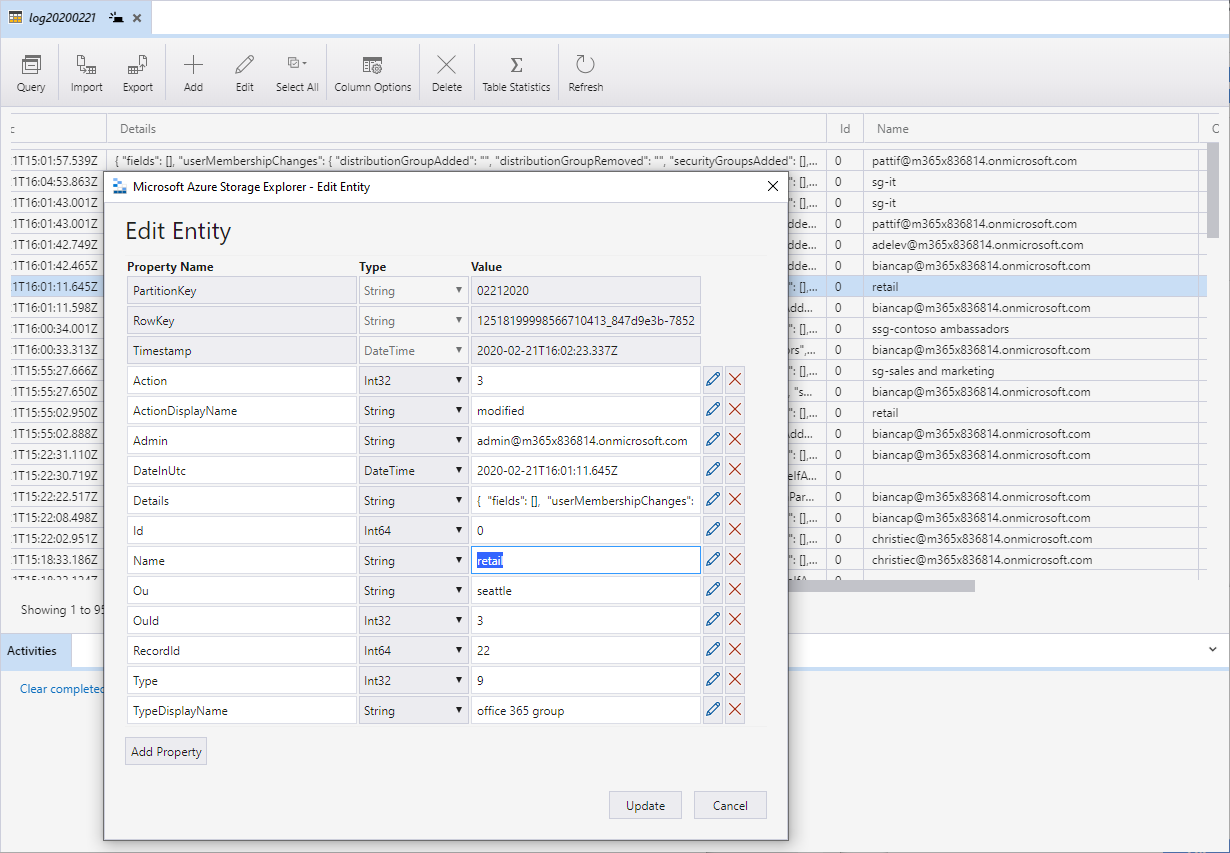1230x853 pixels.
Task: Expand type dropdown for Action property
Action: pyautogui.click(x=412, y=381)
